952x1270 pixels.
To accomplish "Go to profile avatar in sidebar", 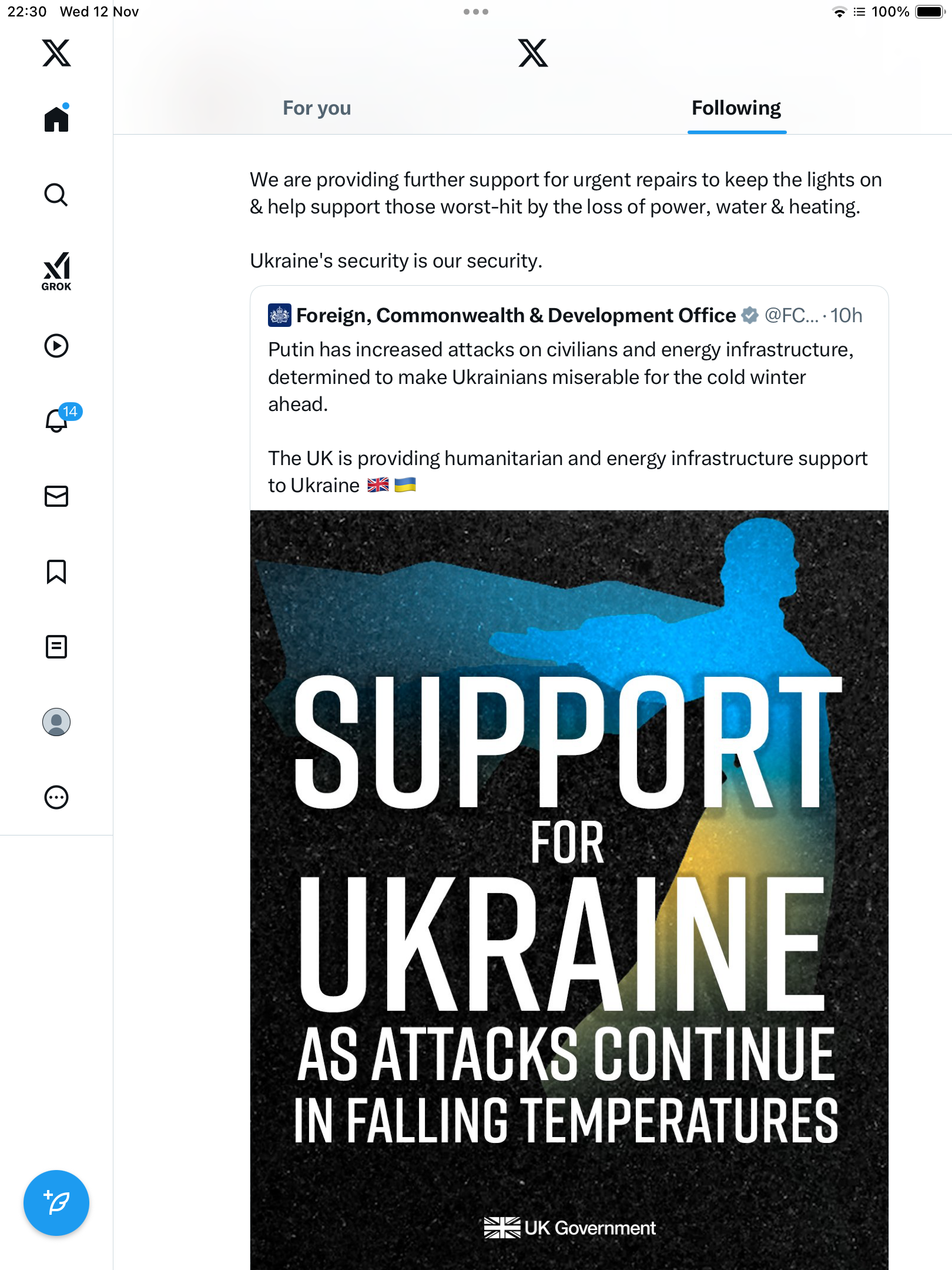I will tap(56, 722).
